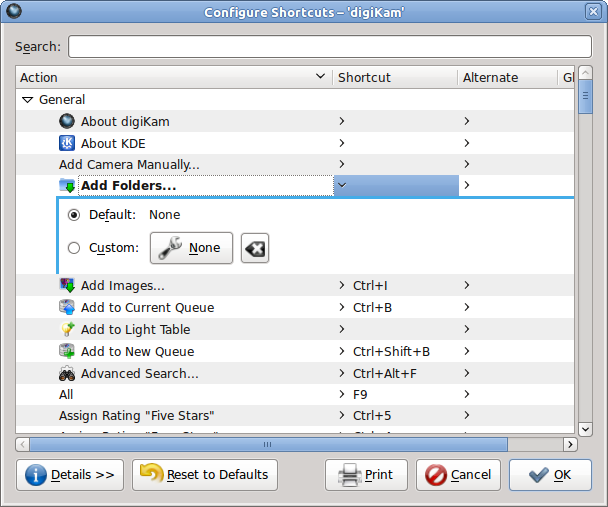Expand the F9 shortcut cell for All
Image resolution: width=608 pixels, height=507 pixels.
pyautogui.click(x=342, y=394)
